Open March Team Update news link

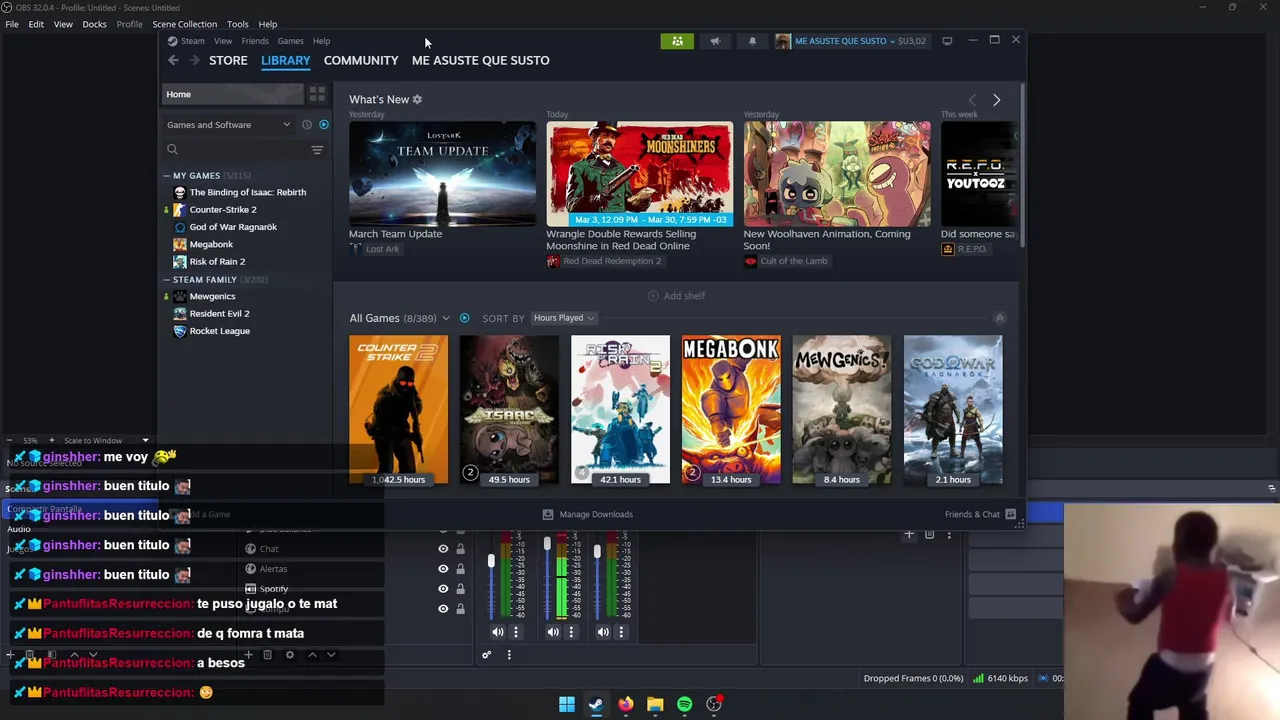pyautogui.click(x=395, y=234)
